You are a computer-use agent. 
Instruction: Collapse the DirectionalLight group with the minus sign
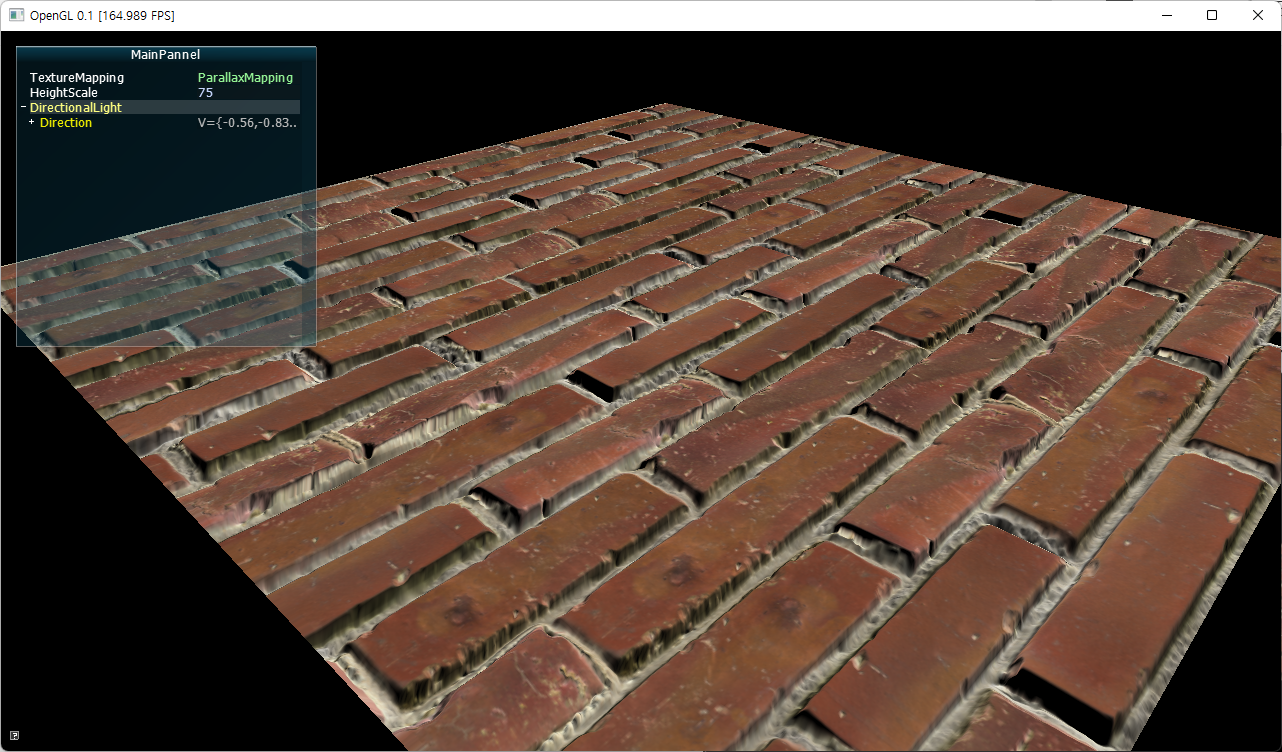click(x=23, y=107)
